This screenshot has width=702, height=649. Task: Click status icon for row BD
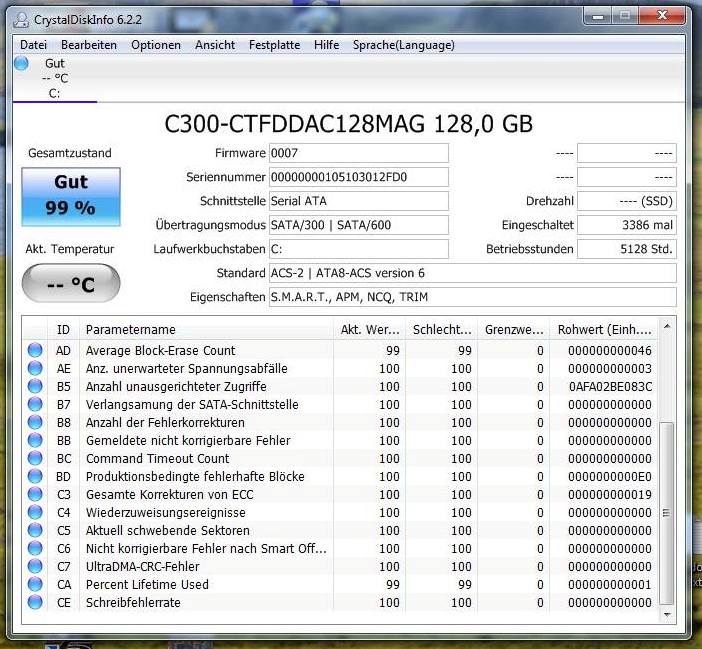pyautogui.click(x=35, y=476)
